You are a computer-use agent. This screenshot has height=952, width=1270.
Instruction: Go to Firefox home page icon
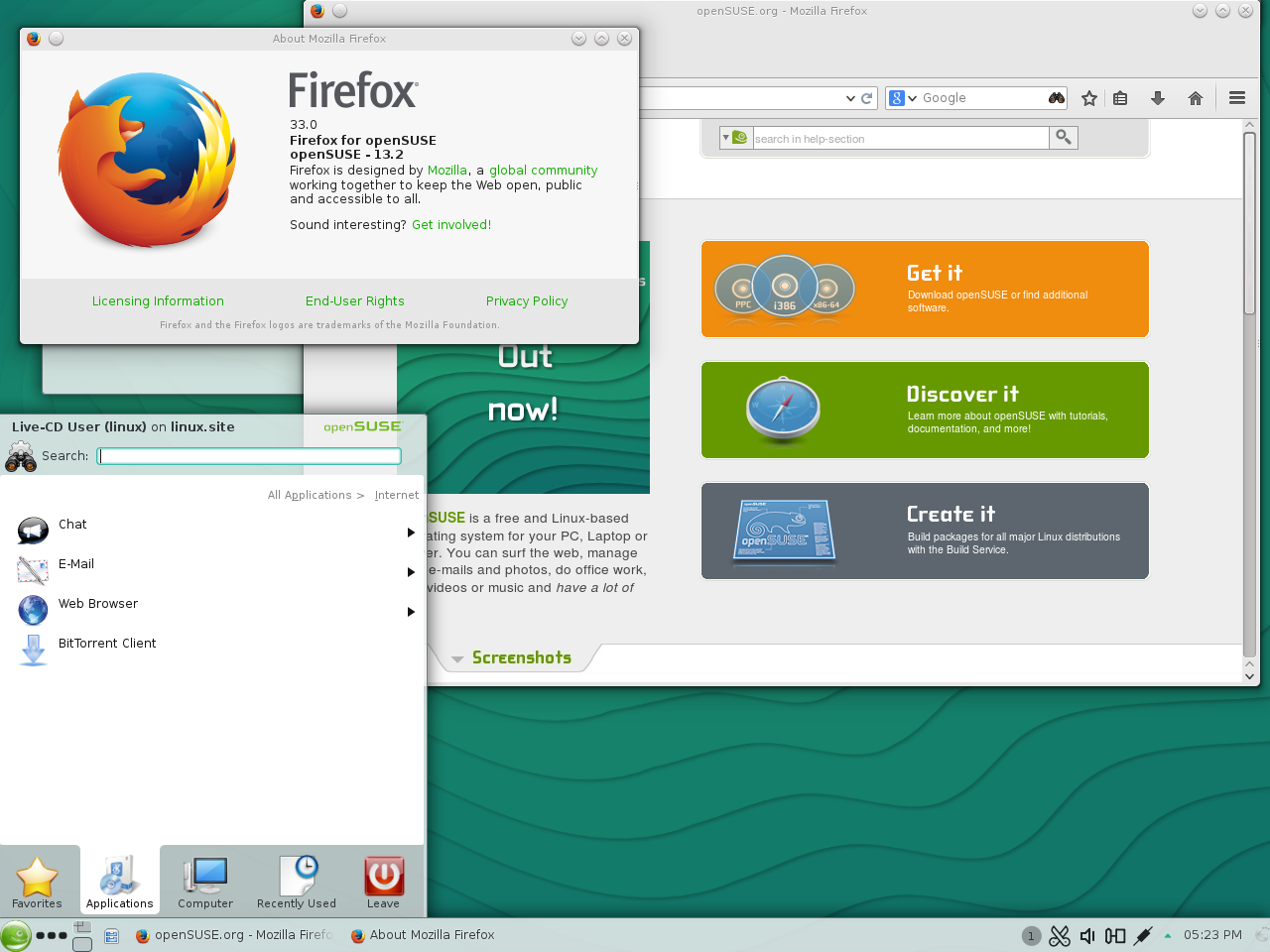pos(1196,98)
